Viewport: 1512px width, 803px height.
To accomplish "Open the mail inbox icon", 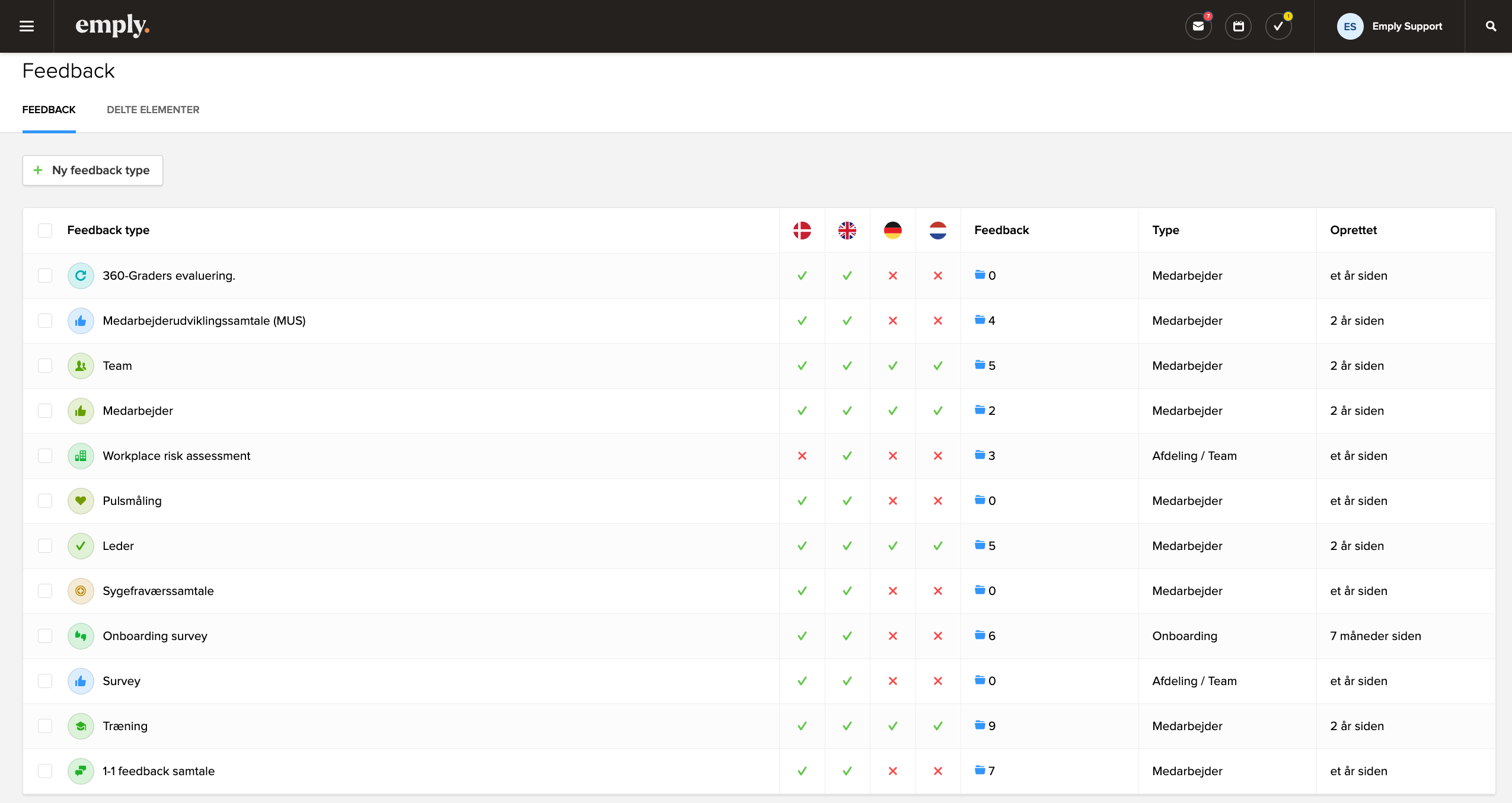I will [x=1198, y=26].
